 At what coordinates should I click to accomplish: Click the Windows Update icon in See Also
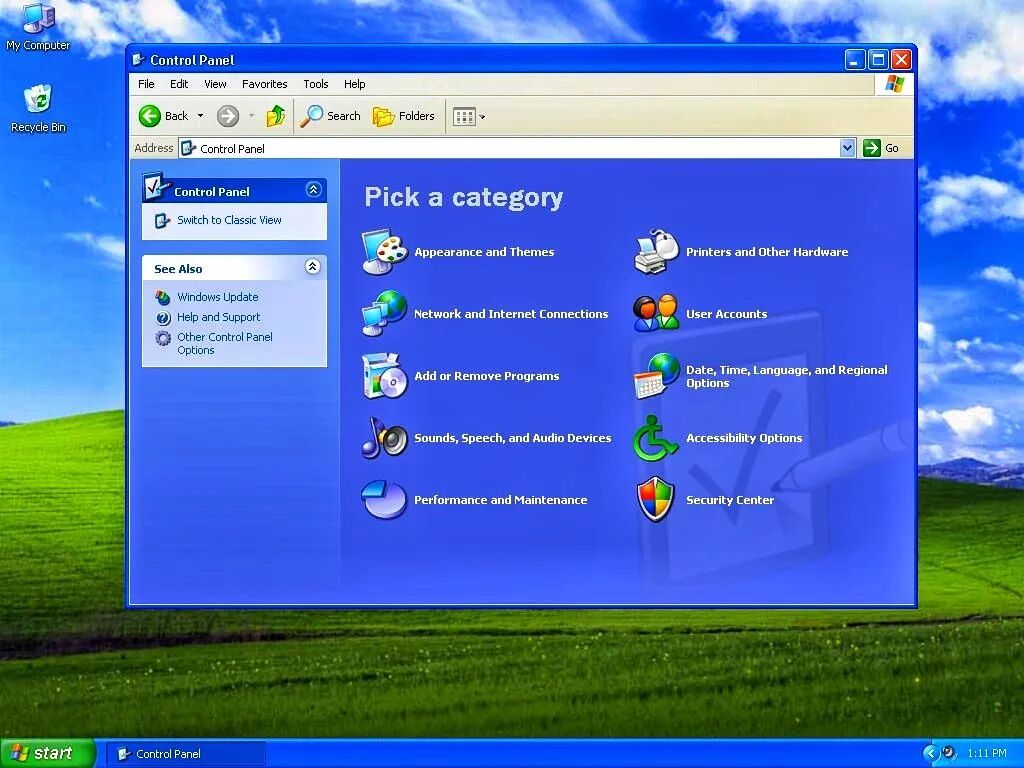pos(163,297)
